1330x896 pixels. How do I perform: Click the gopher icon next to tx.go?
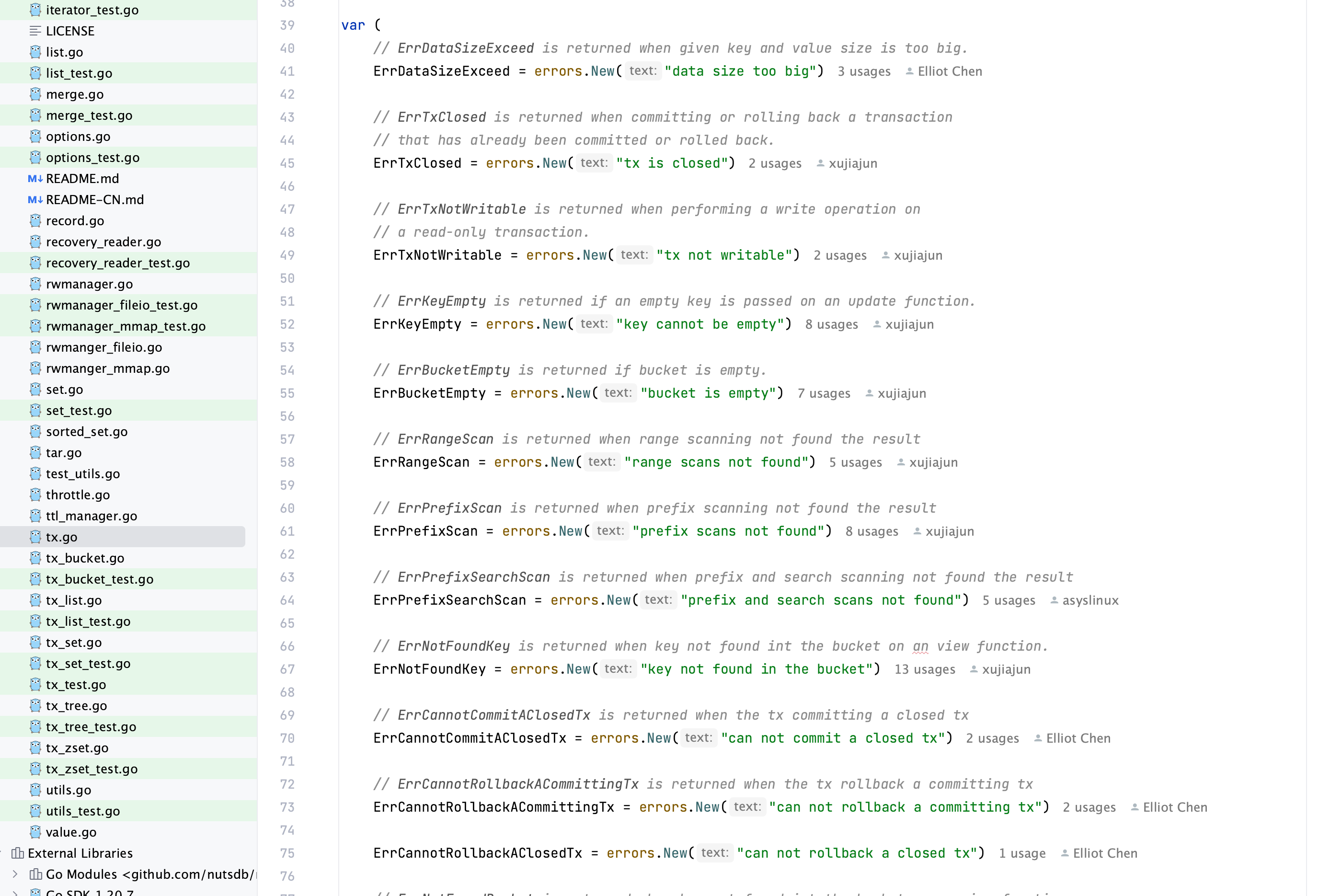(x=36, y=537)
